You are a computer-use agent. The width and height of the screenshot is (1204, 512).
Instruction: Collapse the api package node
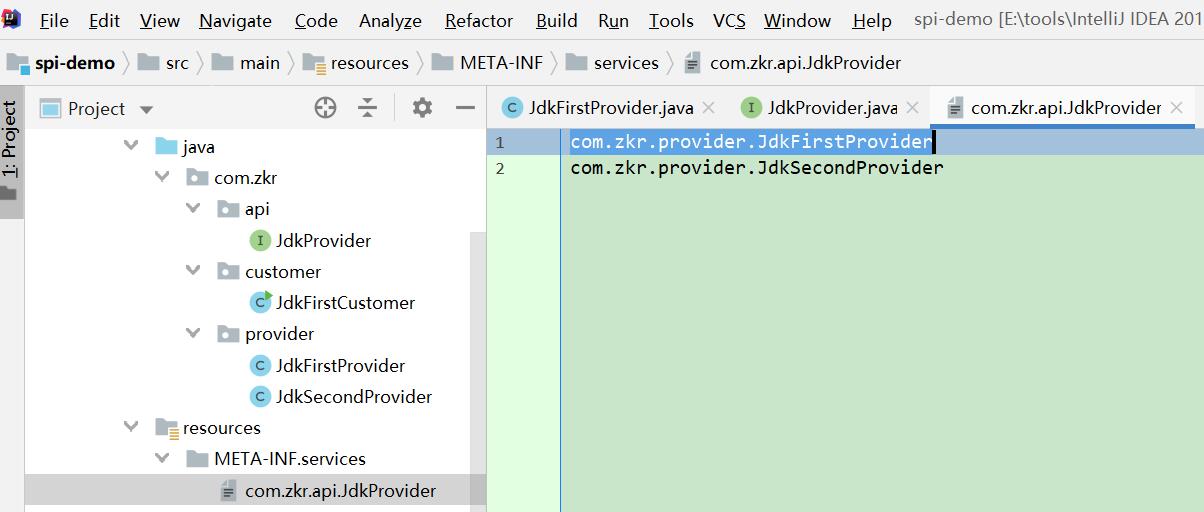(193, 209)
